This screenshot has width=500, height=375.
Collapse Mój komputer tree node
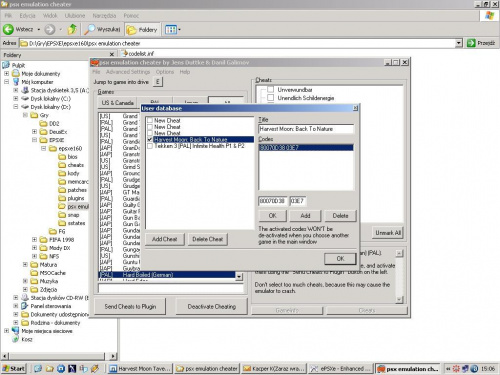[x=6, y=82]
